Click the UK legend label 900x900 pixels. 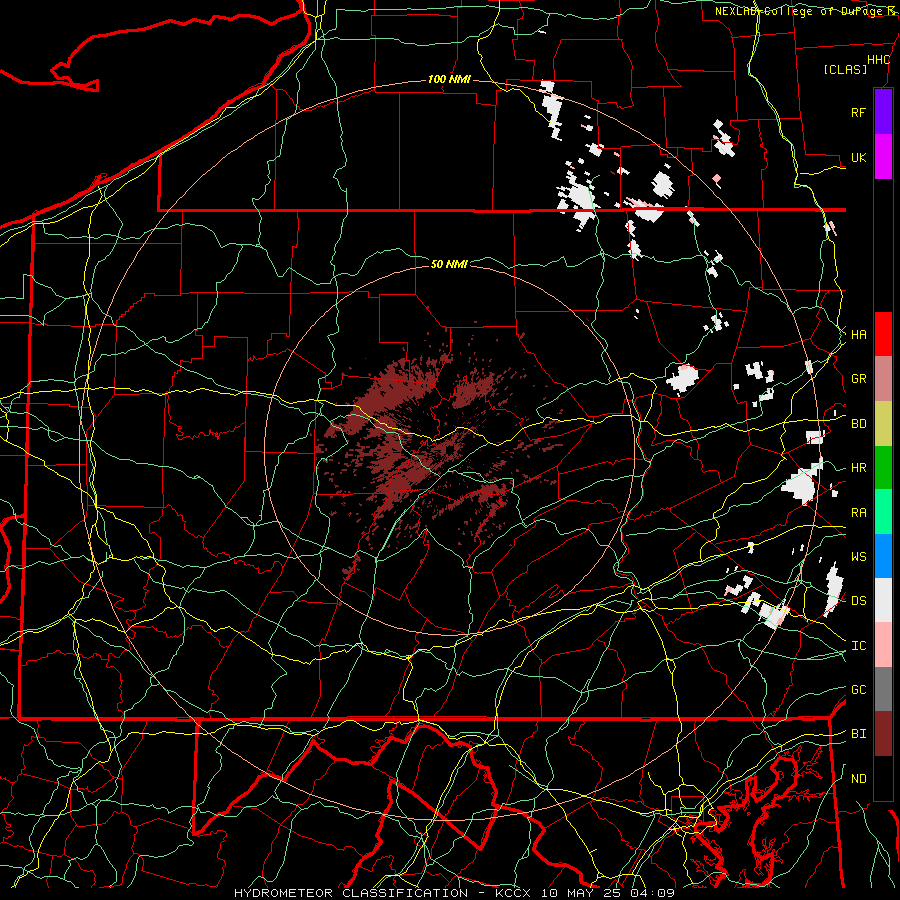click(858, 157)
